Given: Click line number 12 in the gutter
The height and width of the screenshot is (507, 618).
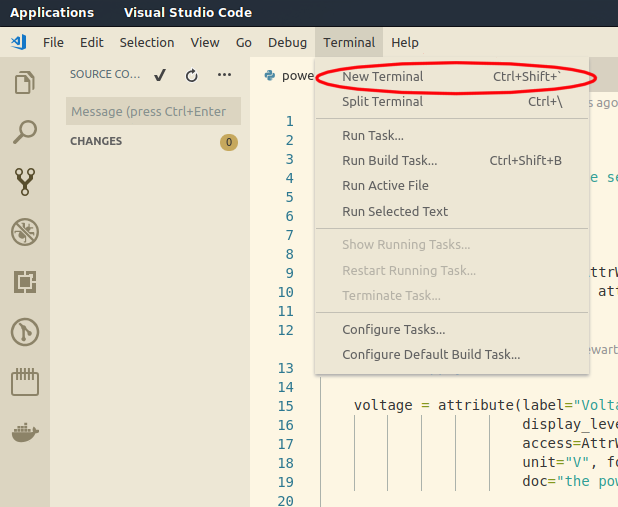Looking at the screenshot, I should point(286,330).
